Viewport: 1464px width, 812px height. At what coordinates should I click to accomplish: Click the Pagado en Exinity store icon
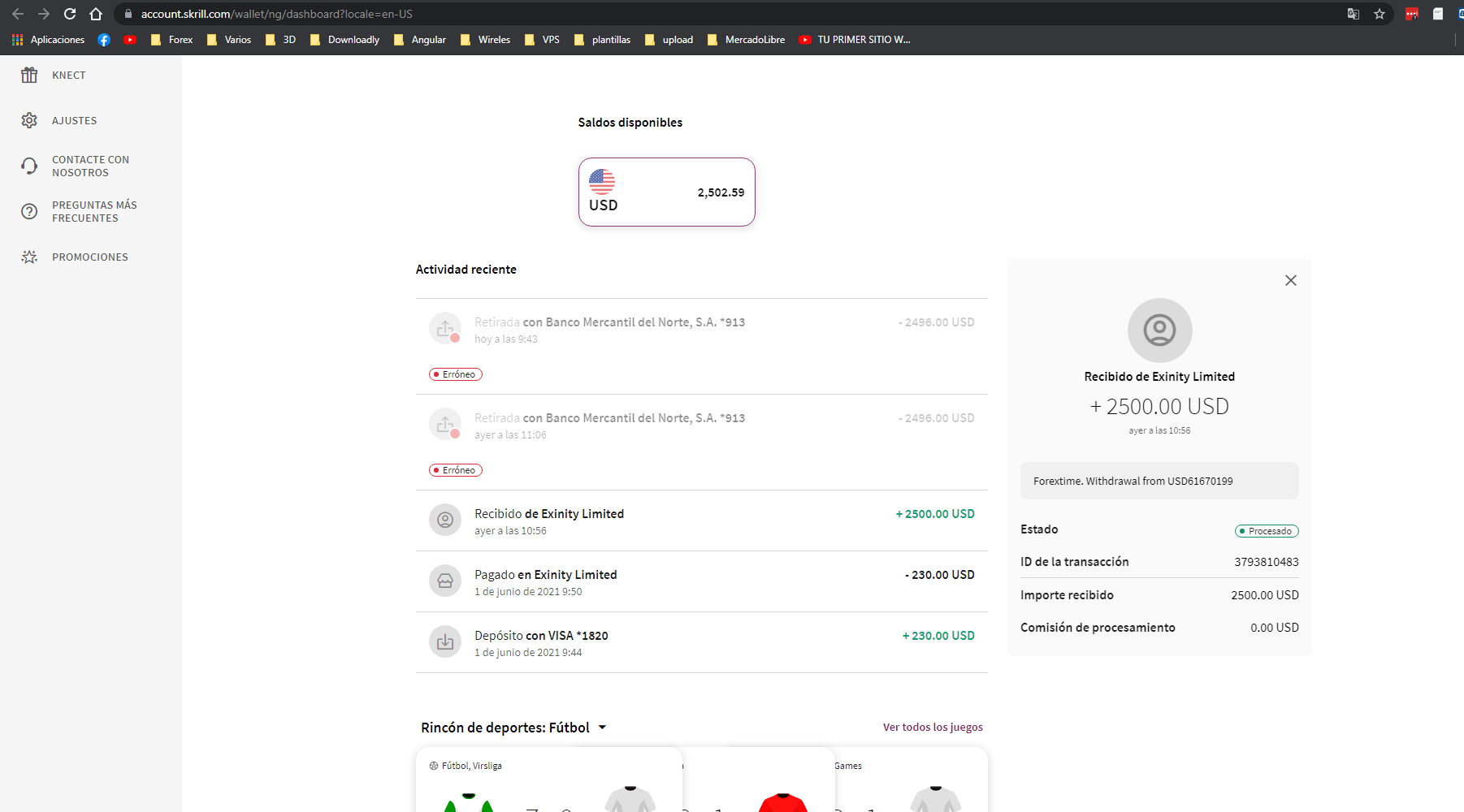click(445, 581)
